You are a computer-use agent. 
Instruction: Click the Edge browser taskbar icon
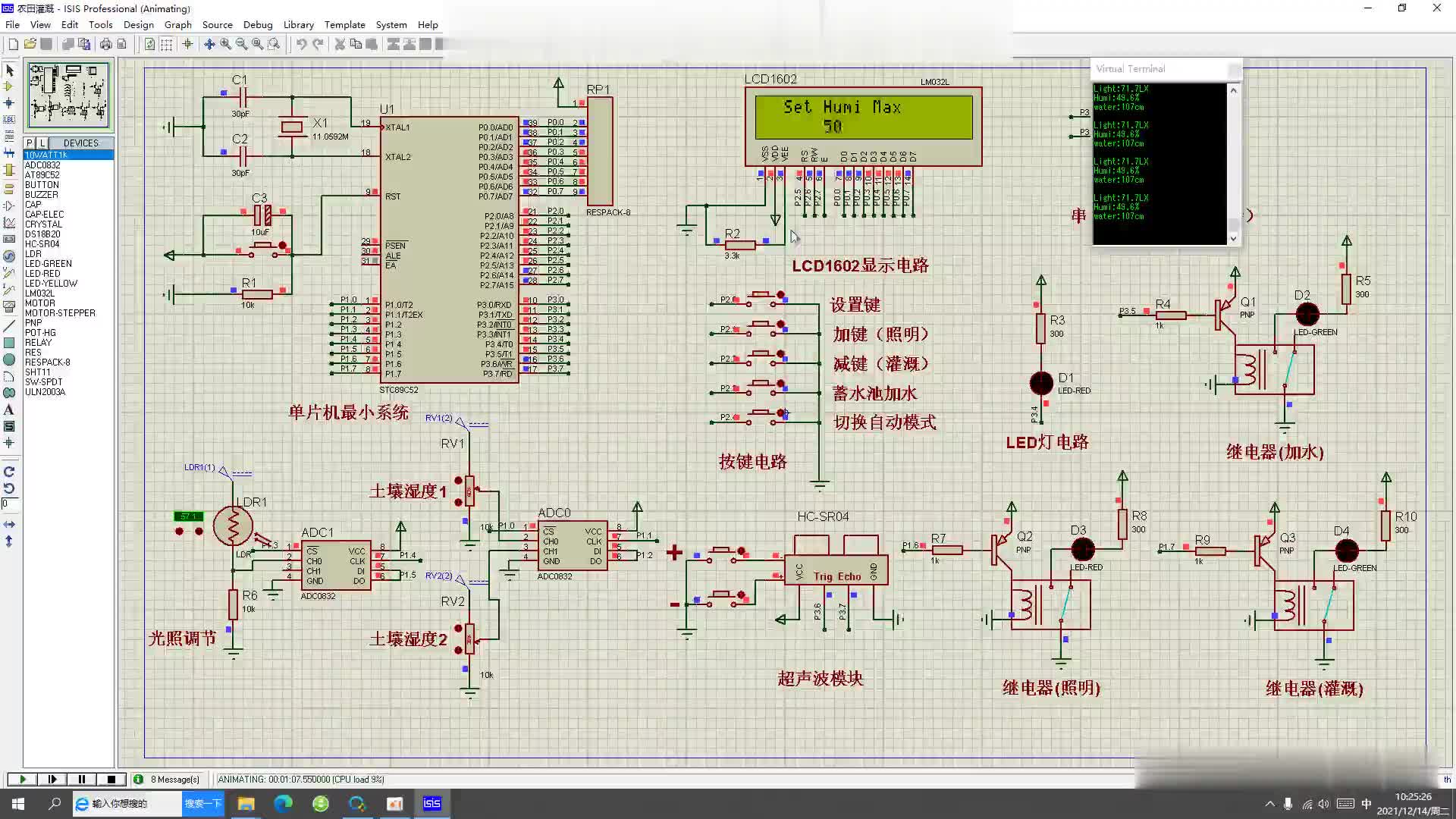pos(283,803)
